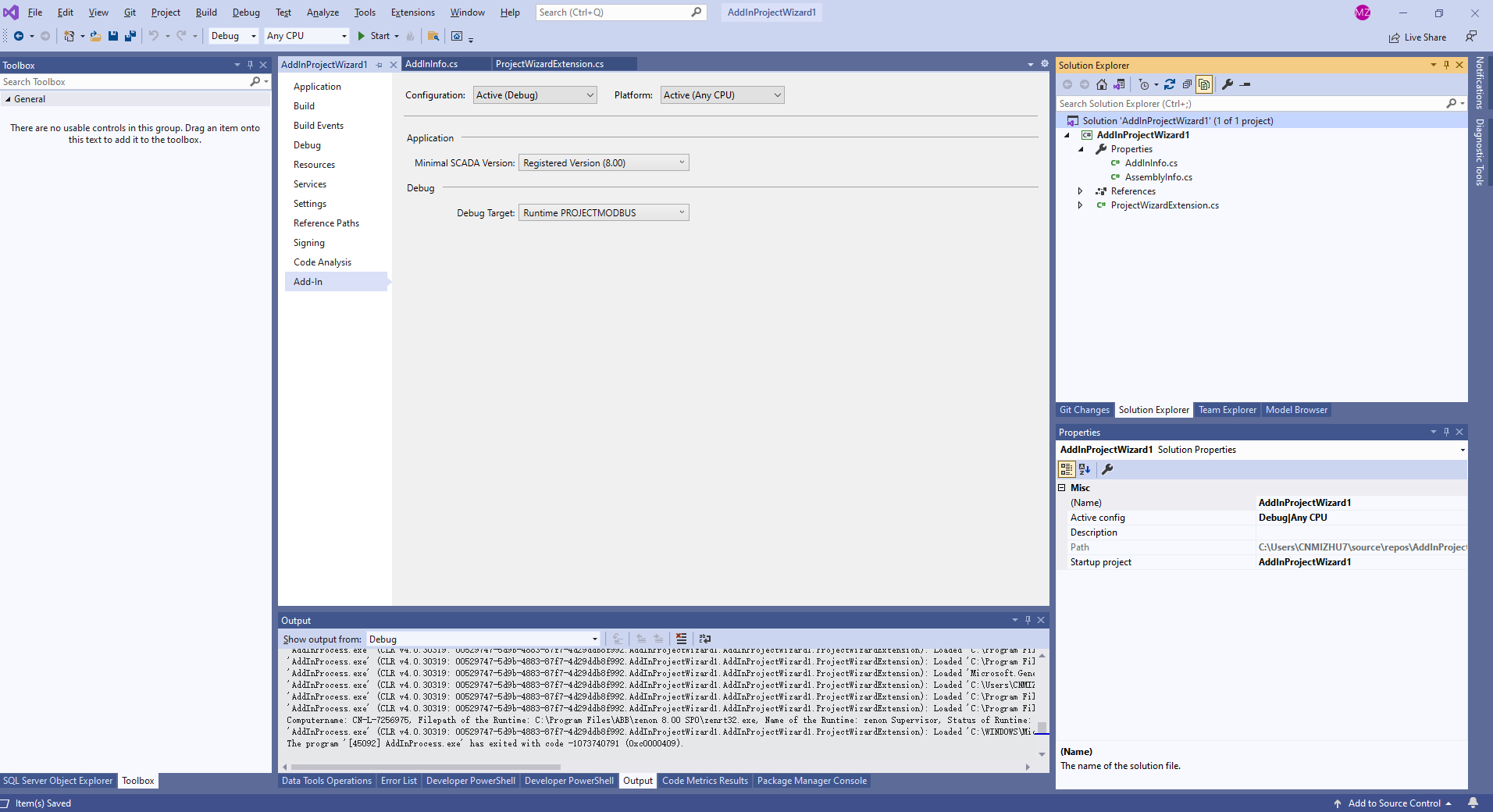
Task: Click the Undo arrow icon
Action: click(154, 36)
